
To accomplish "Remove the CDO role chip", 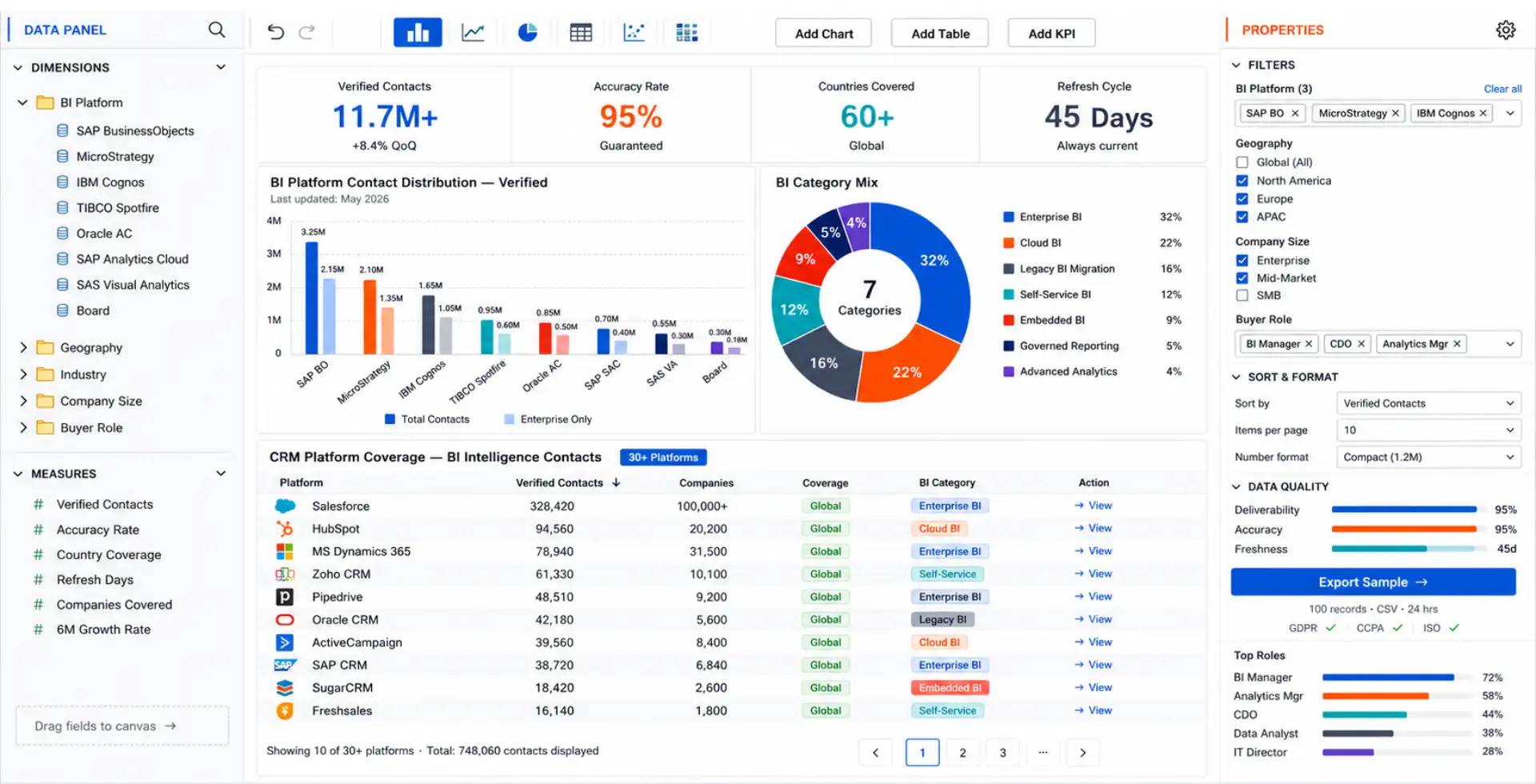I will coord(1361,344).
